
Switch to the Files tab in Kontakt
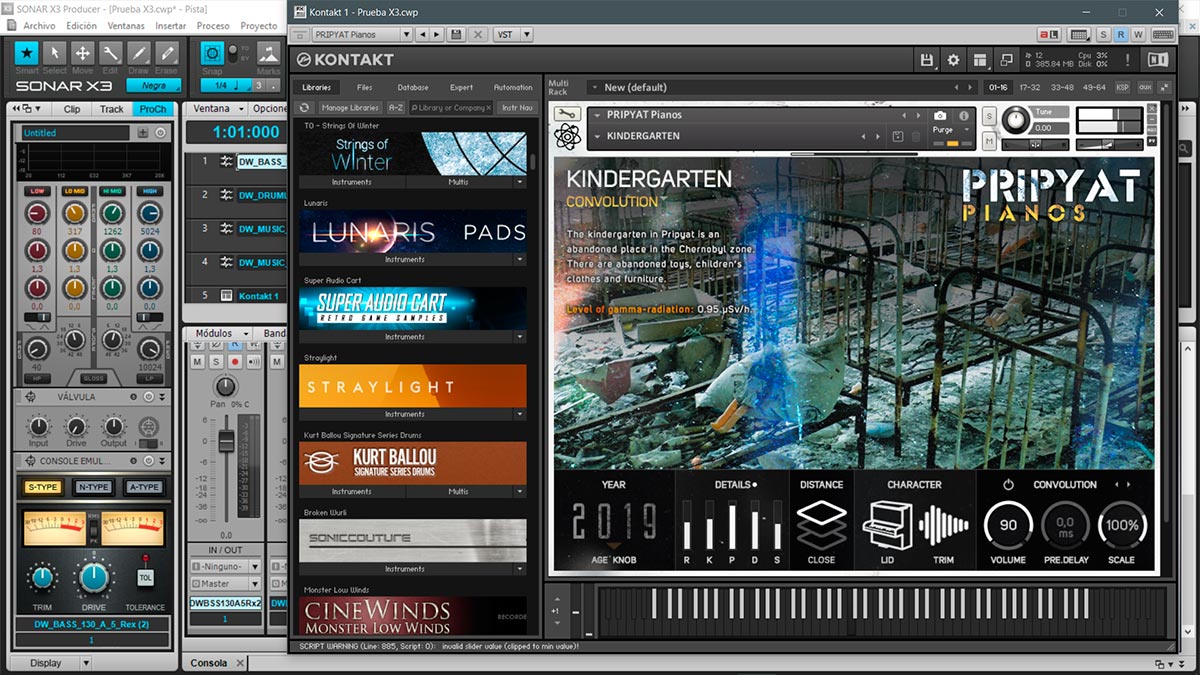pyautogui.click(x=364, y=88)
